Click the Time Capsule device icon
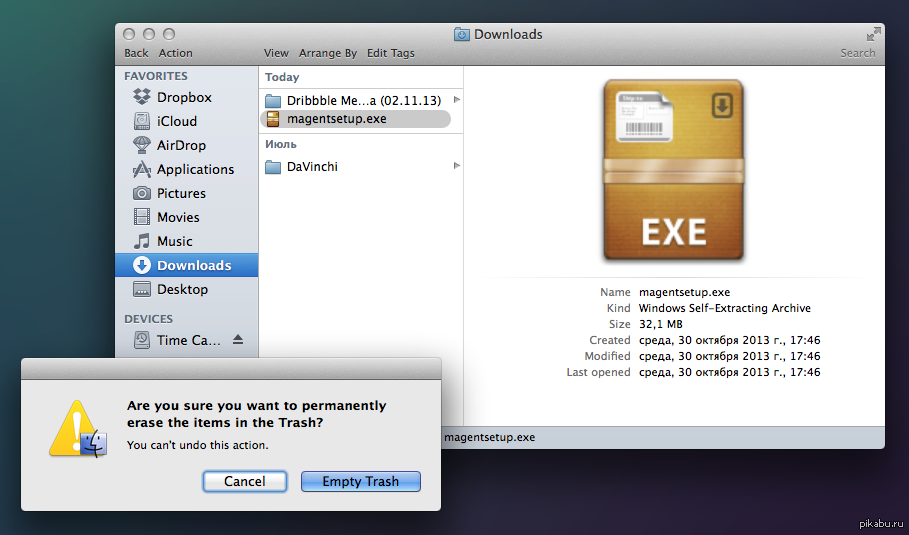This screenshot has height=535, width=909. point(141,340)
